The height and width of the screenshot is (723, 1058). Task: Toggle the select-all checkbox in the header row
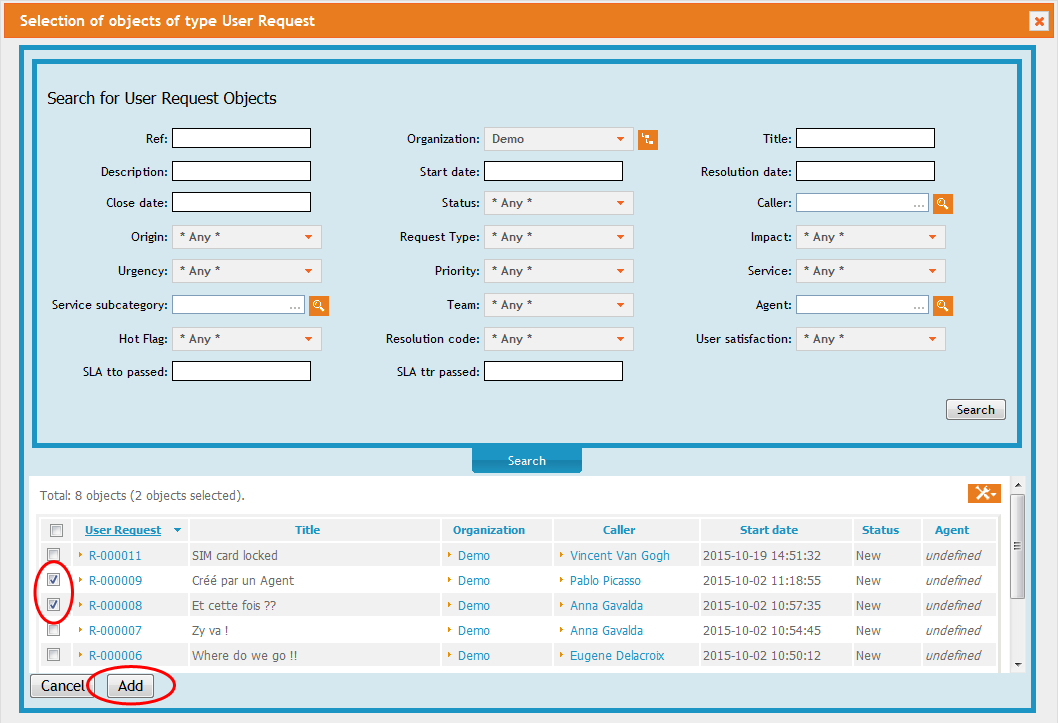coord(56,530)
